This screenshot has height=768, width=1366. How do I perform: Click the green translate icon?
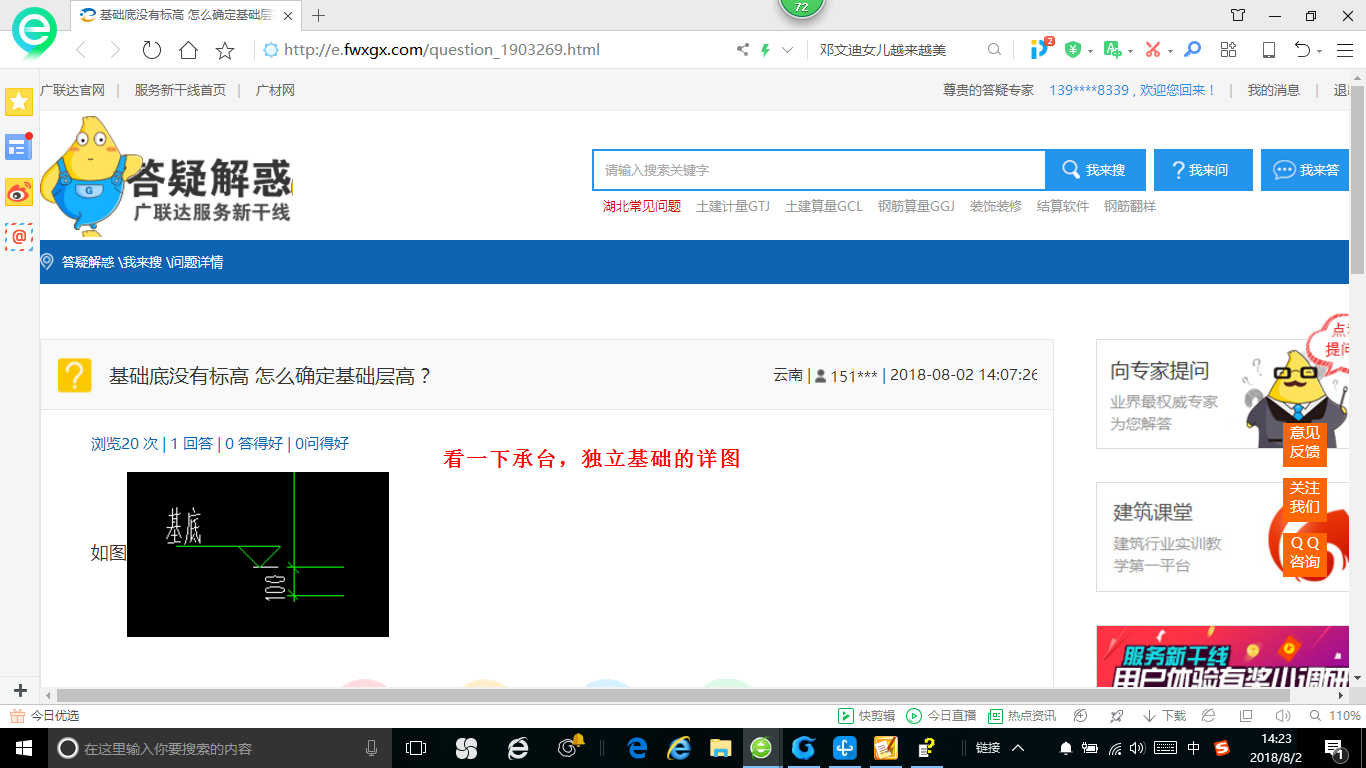point(1112,49)
